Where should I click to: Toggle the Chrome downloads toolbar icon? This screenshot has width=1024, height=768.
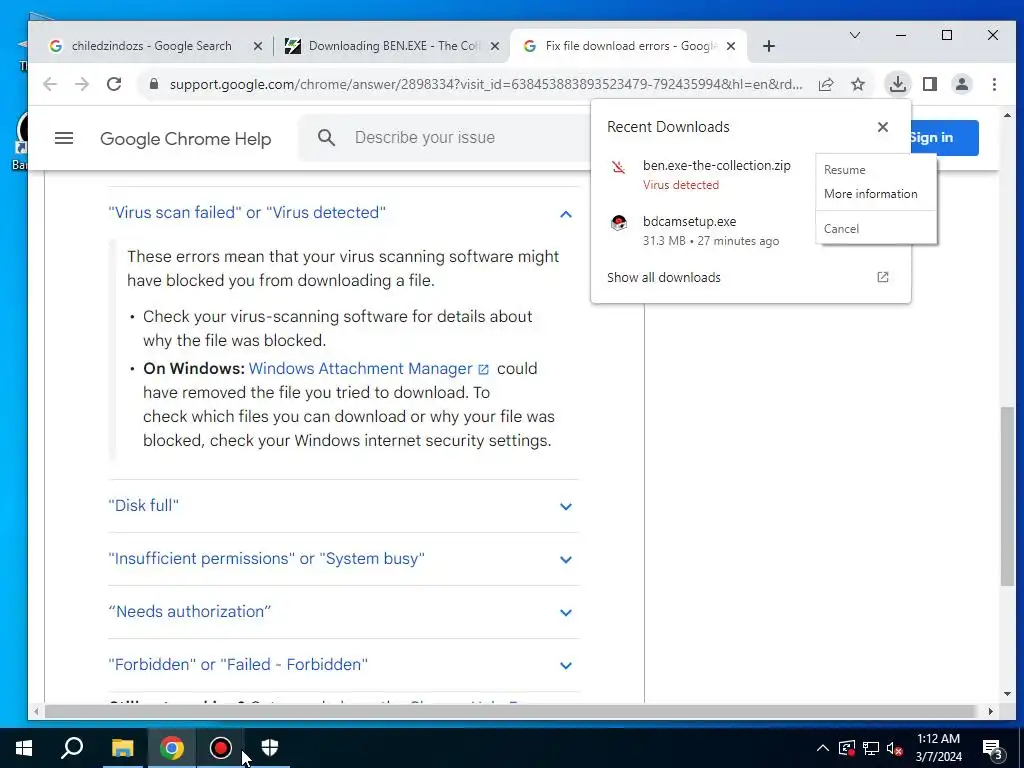coord(898,84)
